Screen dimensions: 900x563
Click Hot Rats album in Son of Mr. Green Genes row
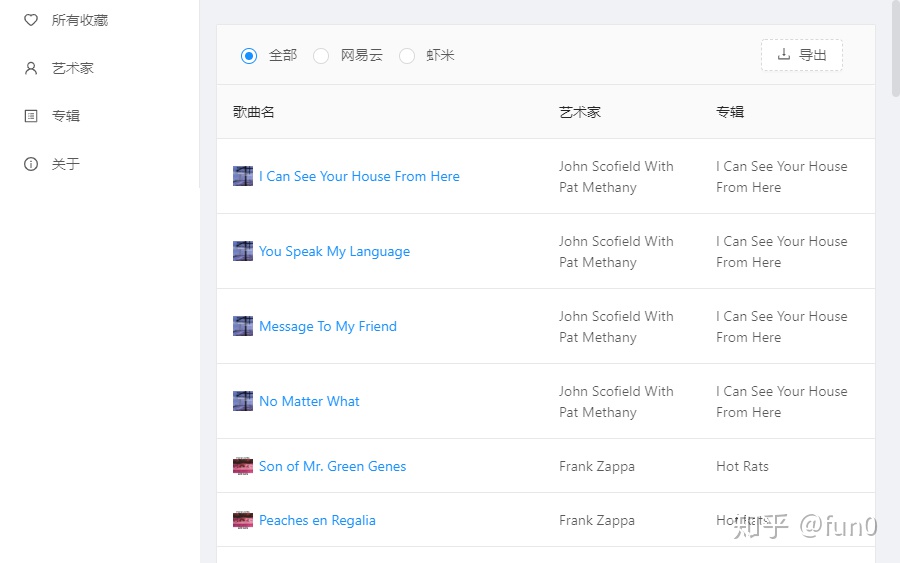click(x=742, y=466)
